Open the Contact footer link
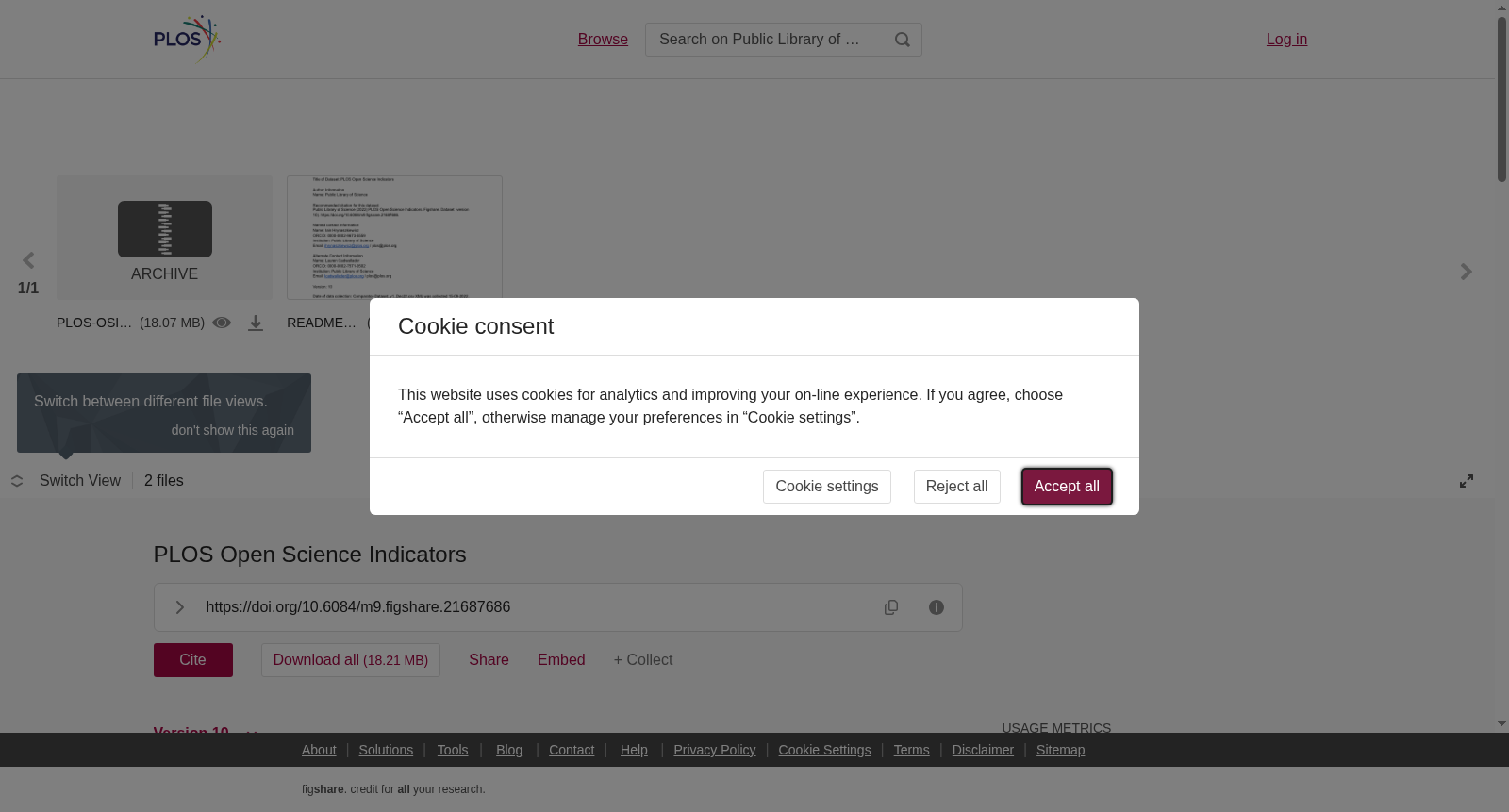Screen dimensions: 1509x812 tap(572, 750)
